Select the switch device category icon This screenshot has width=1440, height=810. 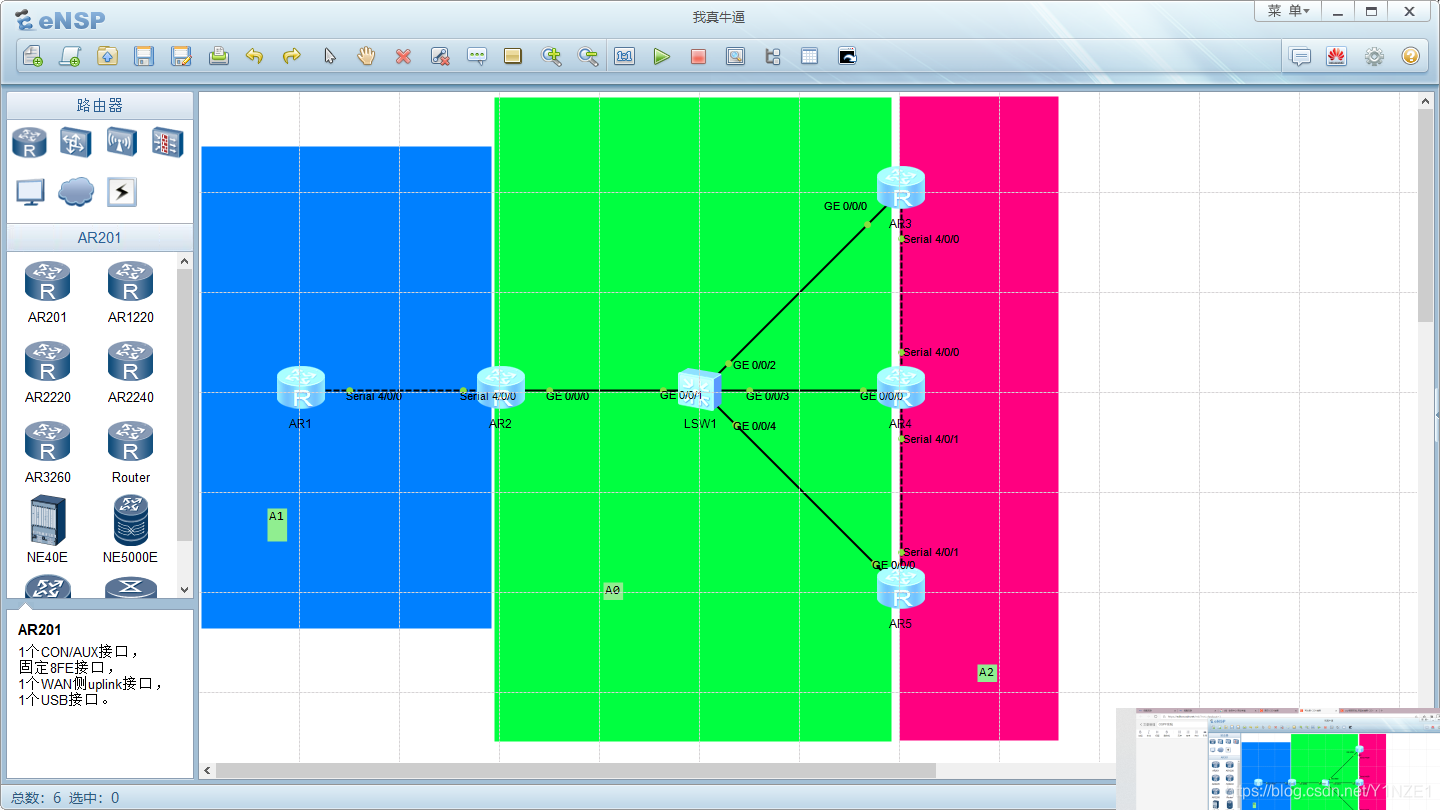coord(76,142)
